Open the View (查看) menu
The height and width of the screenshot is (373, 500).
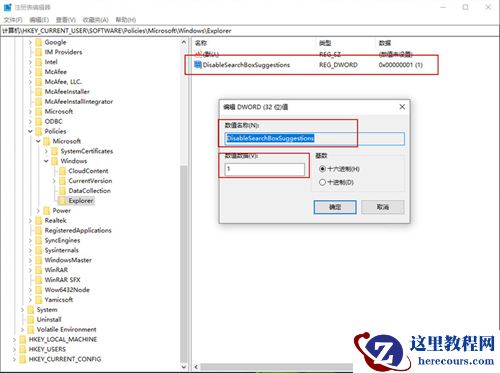(x=66, y=20)
